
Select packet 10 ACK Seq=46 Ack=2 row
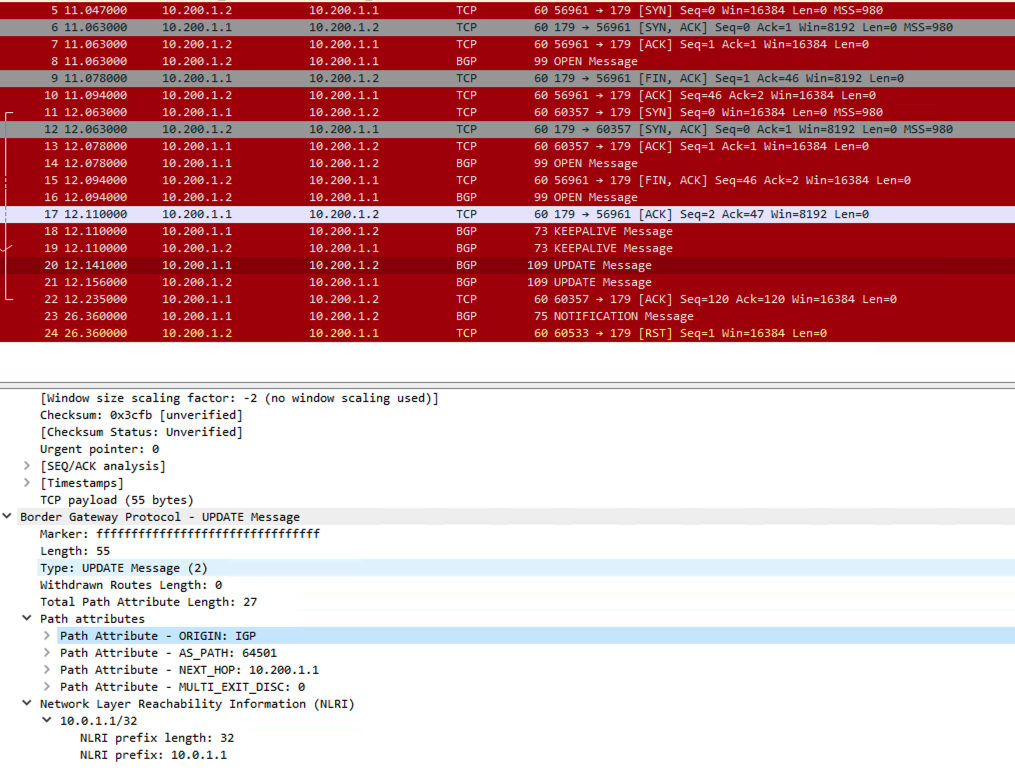click(x=508, y=95)
